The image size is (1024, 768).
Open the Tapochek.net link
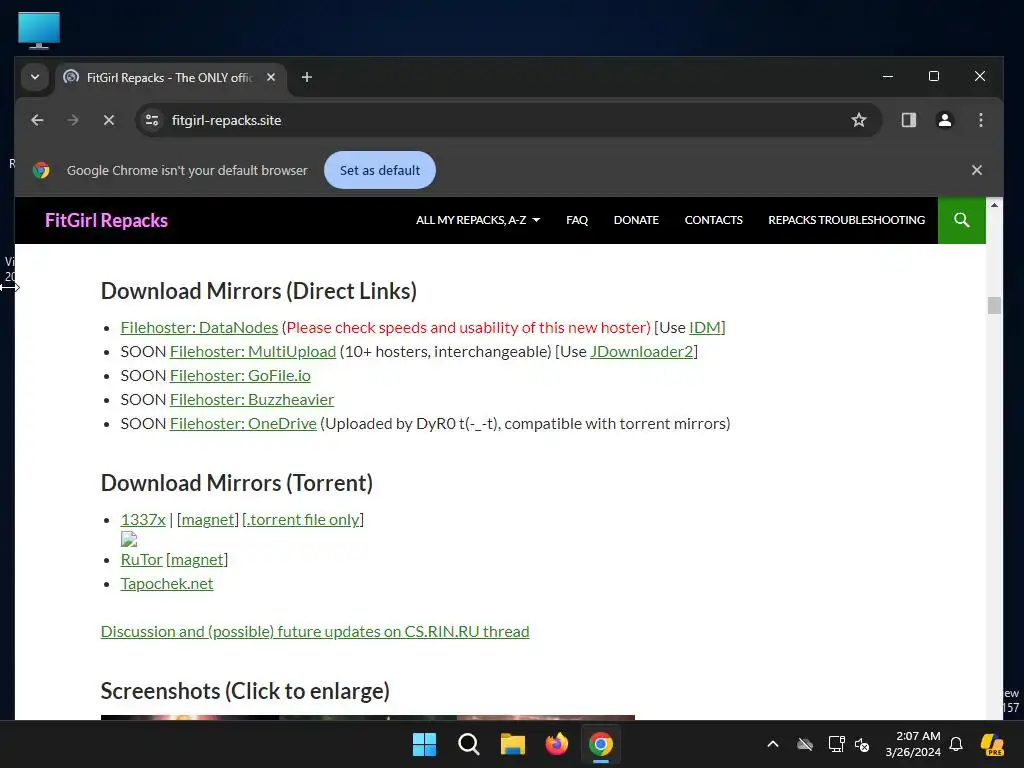(167, 584)
